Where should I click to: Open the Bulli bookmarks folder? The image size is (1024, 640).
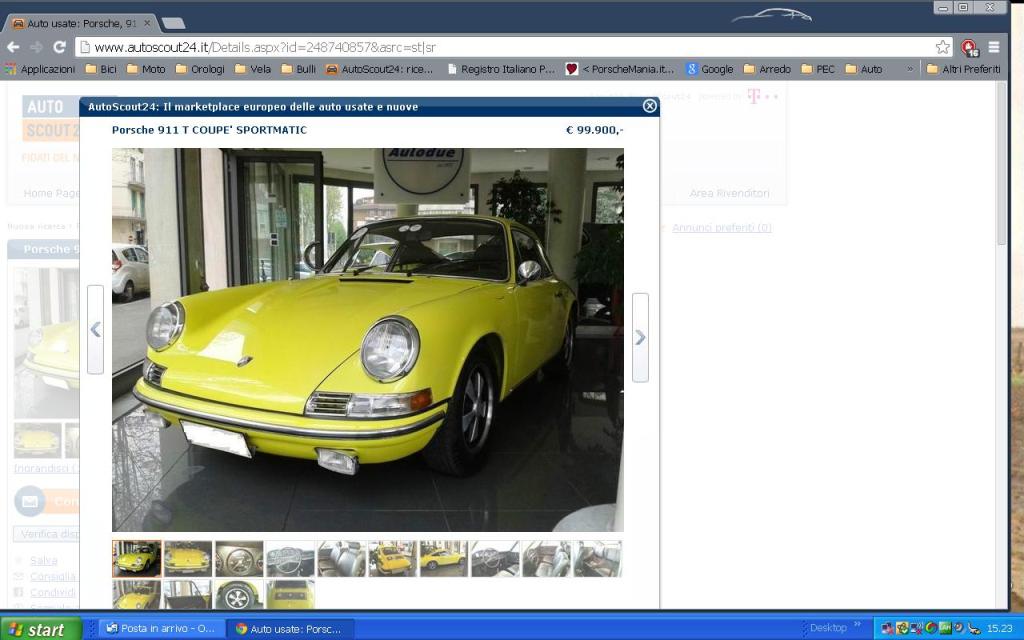pyautogui.click(x=298, y=69)
